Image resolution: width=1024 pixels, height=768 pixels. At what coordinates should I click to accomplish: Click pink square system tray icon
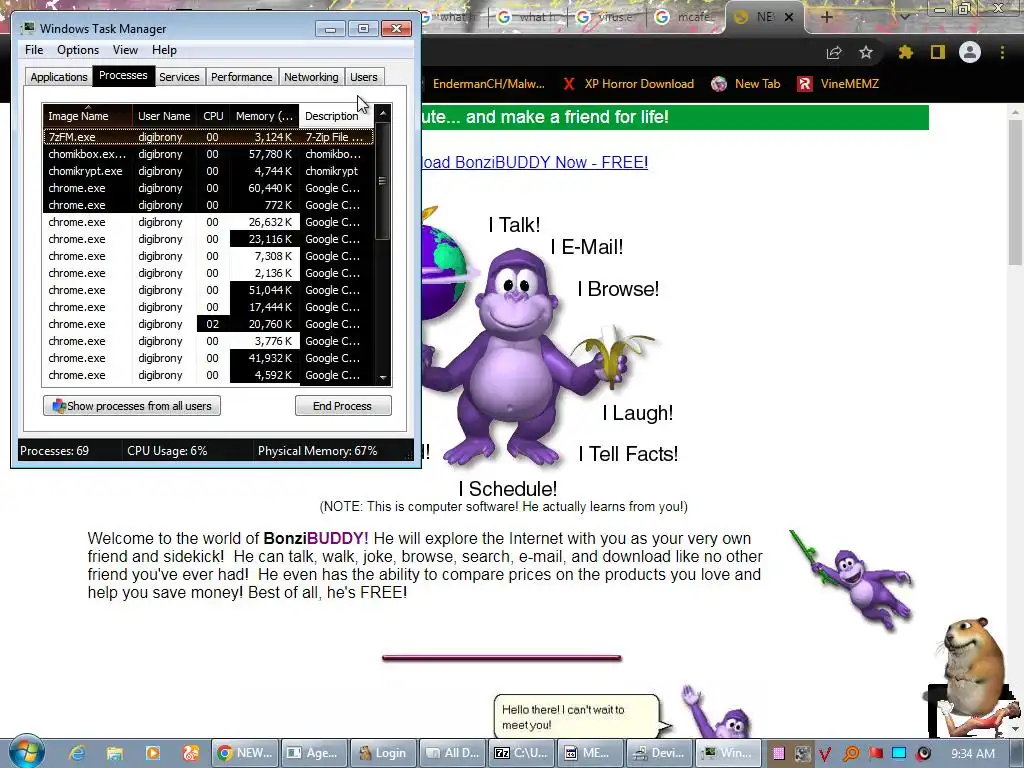point(778,754)
